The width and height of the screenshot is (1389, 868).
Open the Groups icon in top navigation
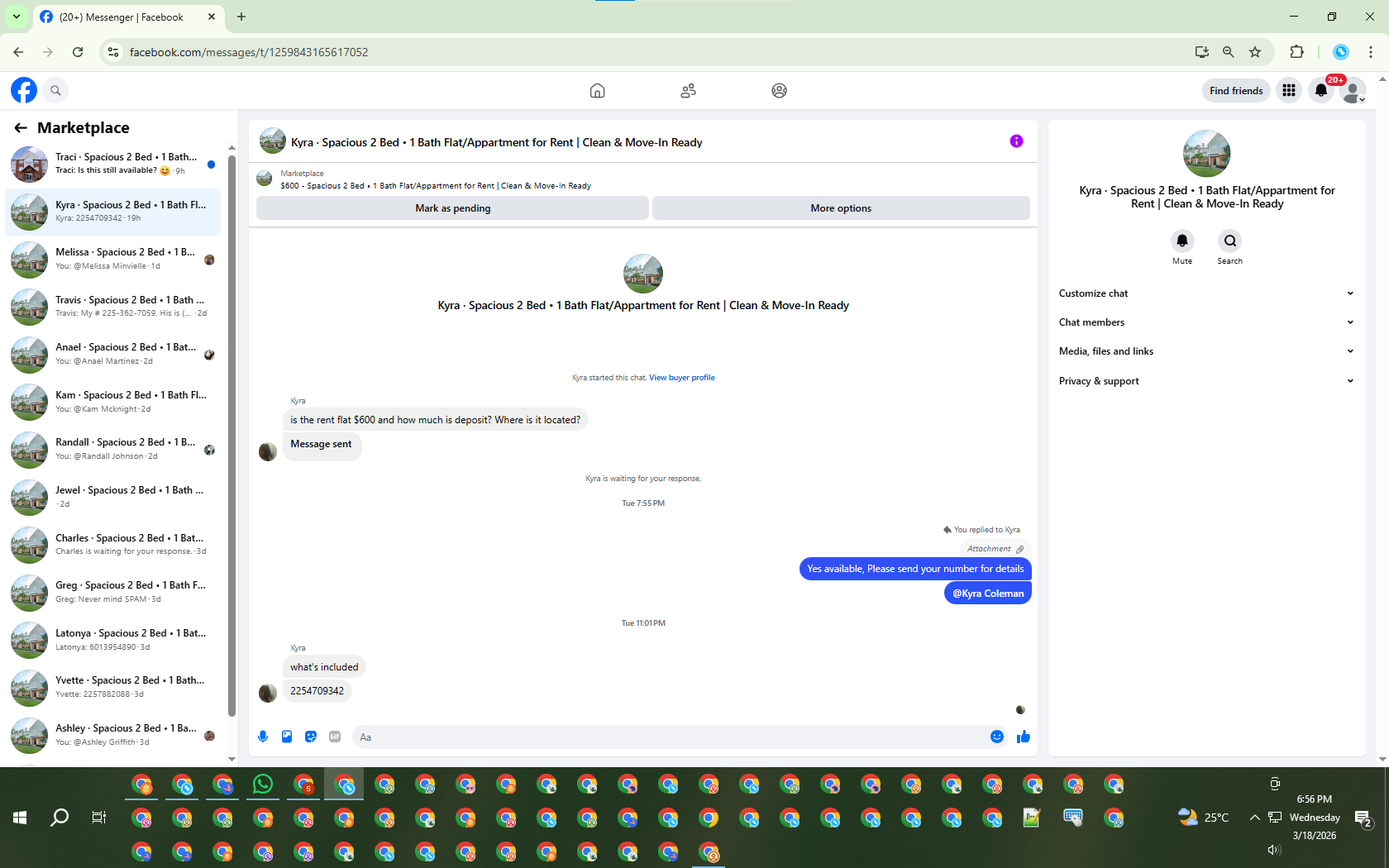point(779,91)
